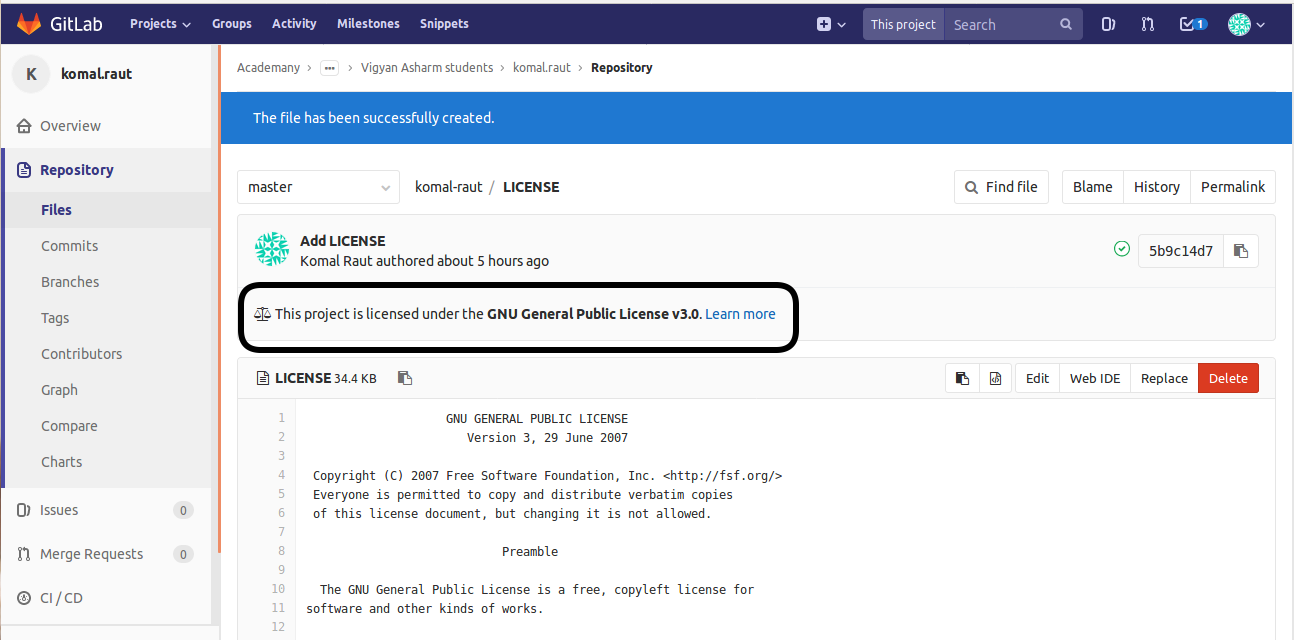The width and height of the screenshot is (1294, 640).
Task: Click the search magnifier icon in the top bar
Action: [x=1066, y=24]
